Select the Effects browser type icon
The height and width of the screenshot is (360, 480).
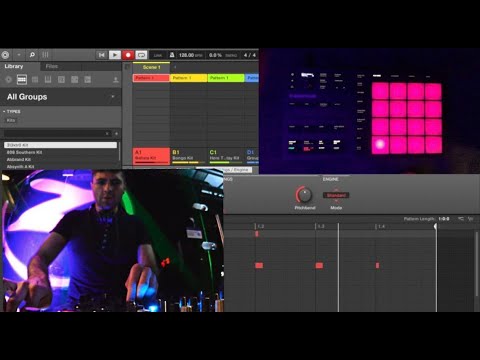(61, 80)
